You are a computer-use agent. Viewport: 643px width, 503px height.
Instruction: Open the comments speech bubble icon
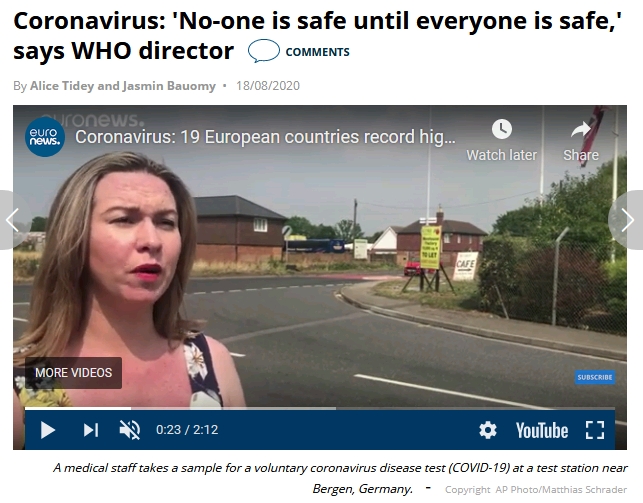(264, 51)
